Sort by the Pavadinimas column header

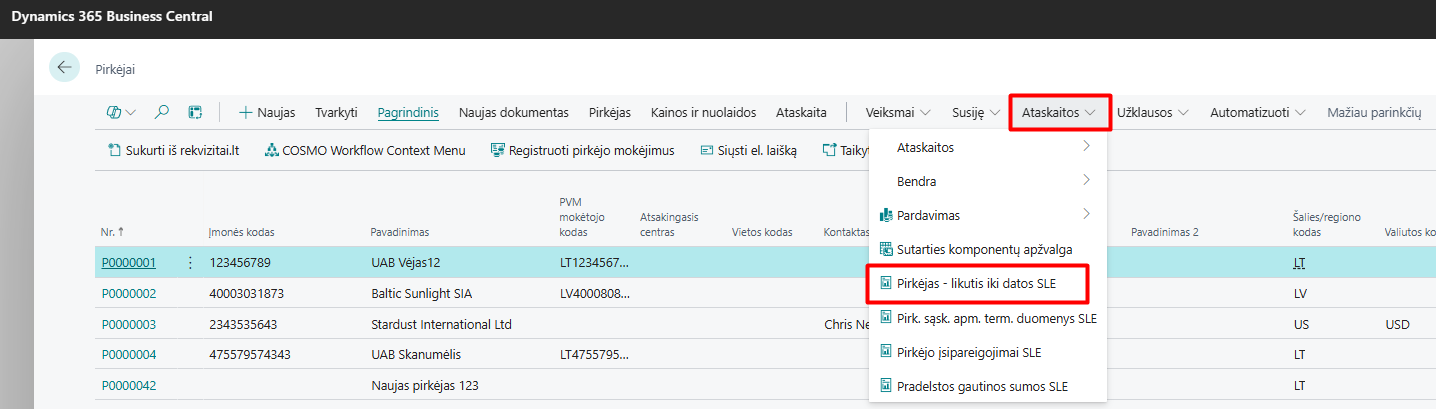tap(399, 232)
